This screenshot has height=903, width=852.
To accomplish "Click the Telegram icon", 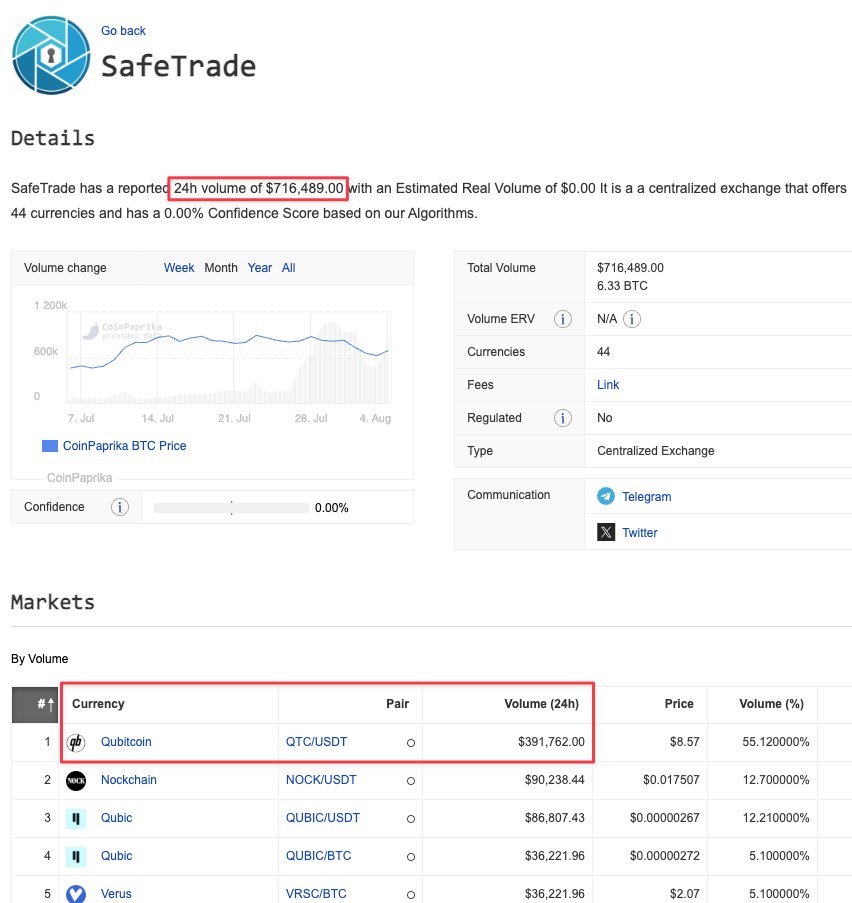I will coord(605,496).
